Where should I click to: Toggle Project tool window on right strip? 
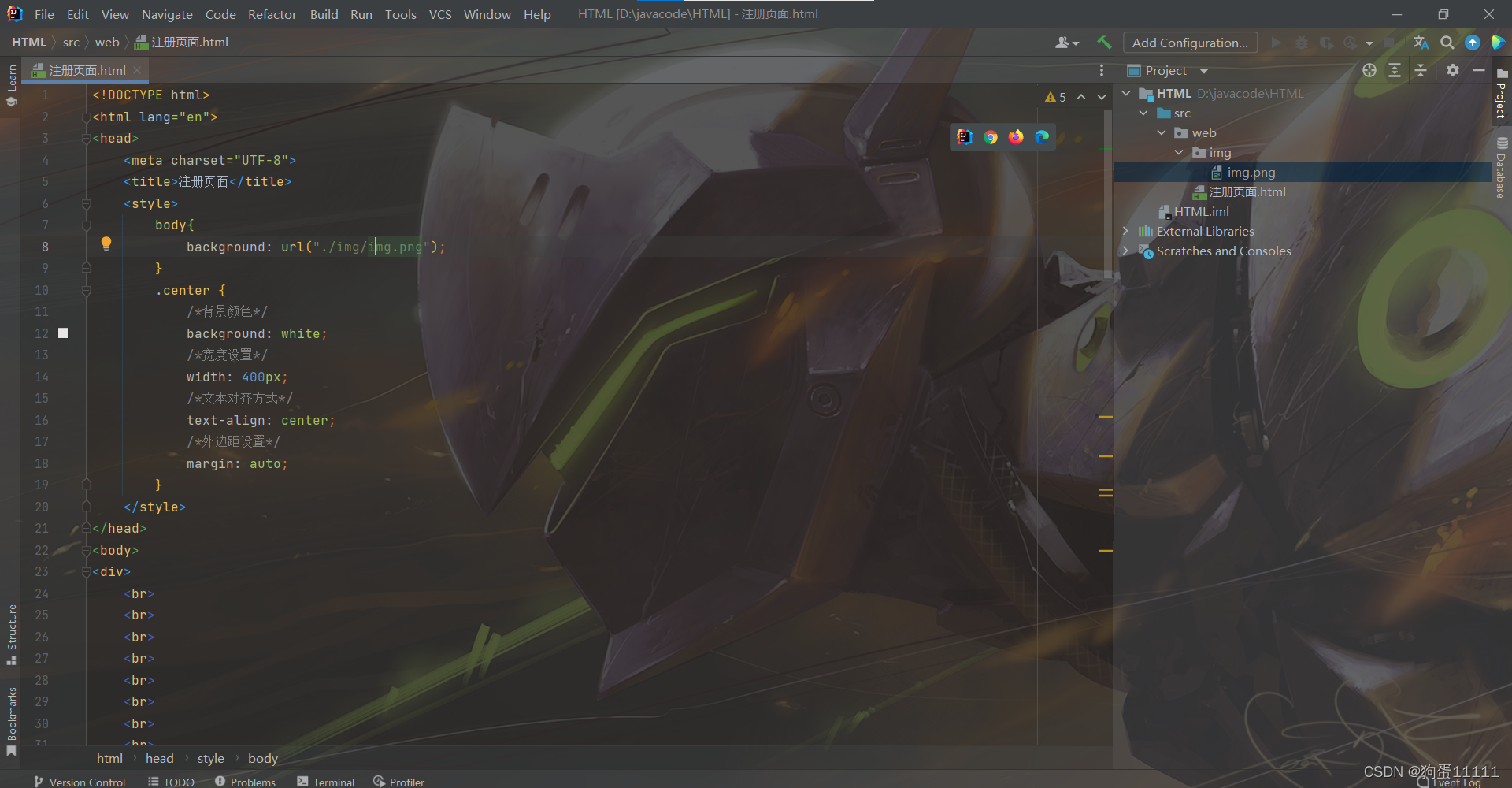(x=1502, y=93)
